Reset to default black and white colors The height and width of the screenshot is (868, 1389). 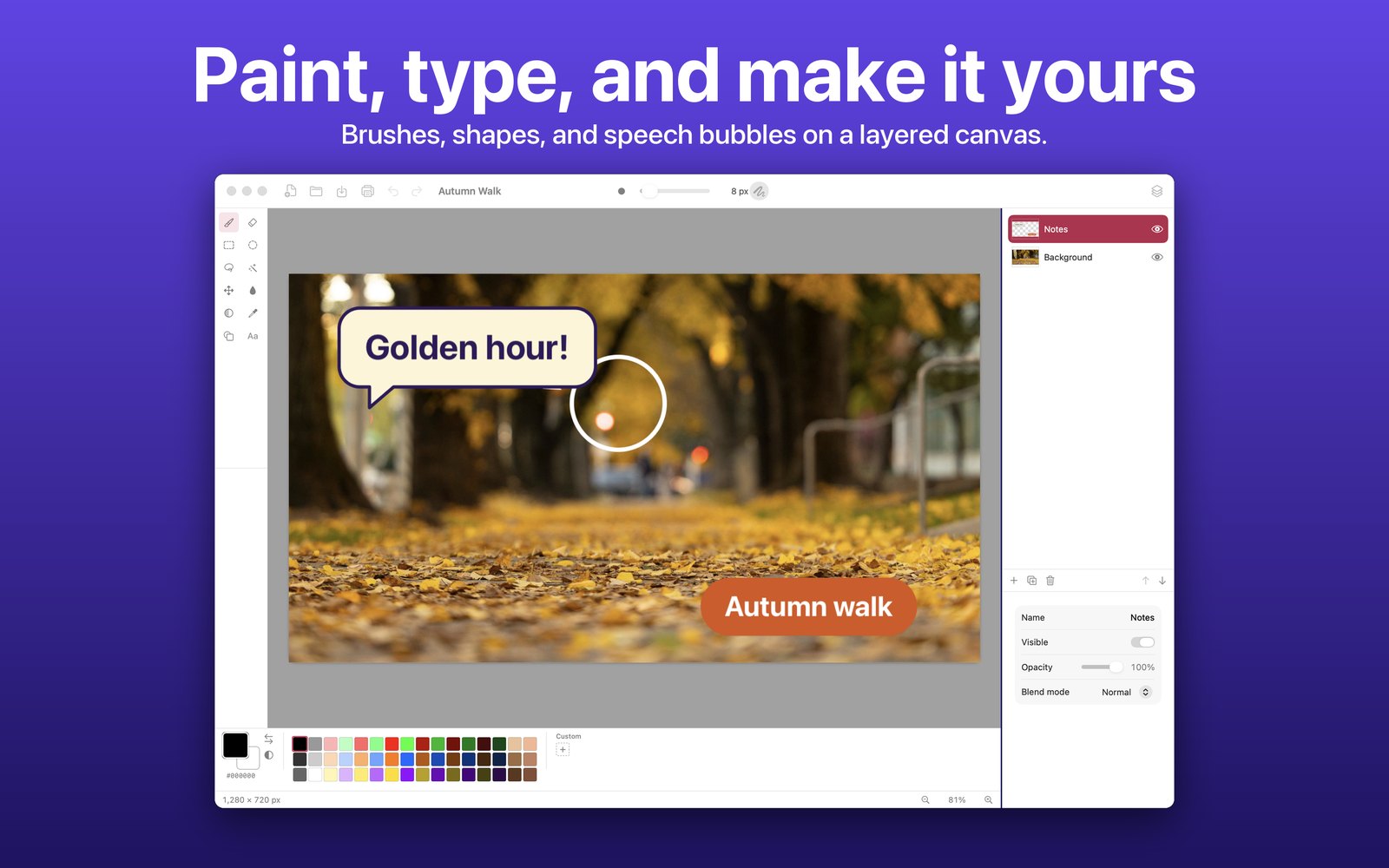point(269,755)
